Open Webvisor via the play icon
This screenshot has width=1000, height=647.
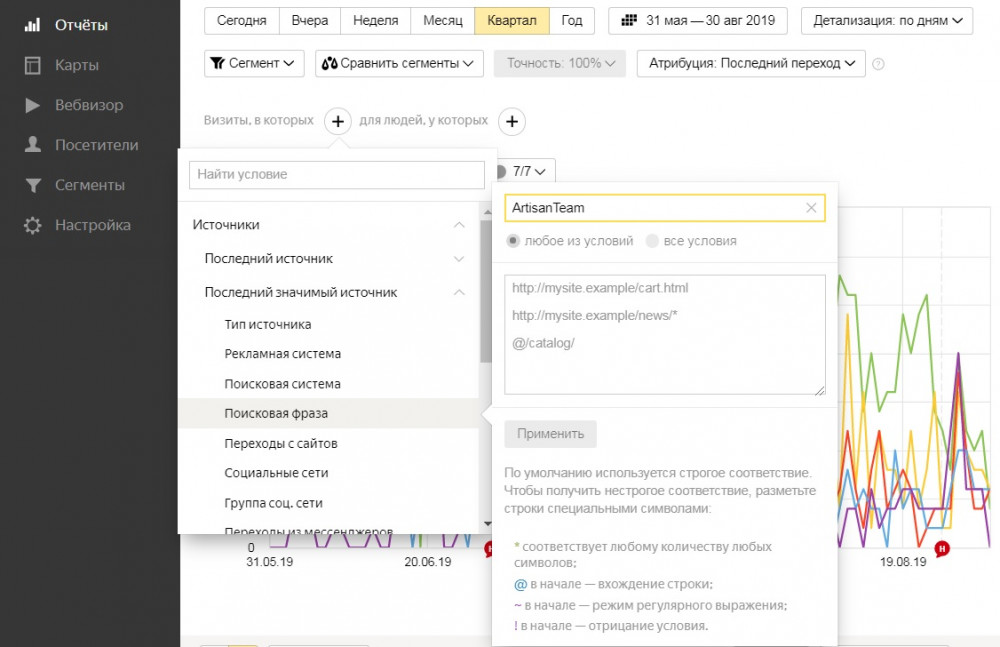(x=33, y=105)
